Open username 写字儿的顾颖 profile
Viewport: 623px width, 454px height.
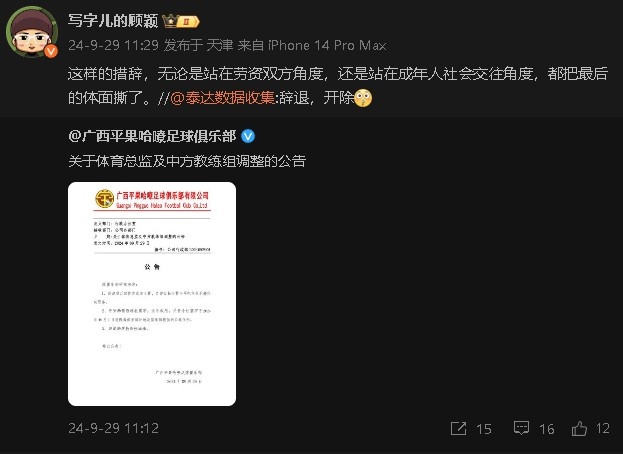pyautogui.click(x=113, y=21)
